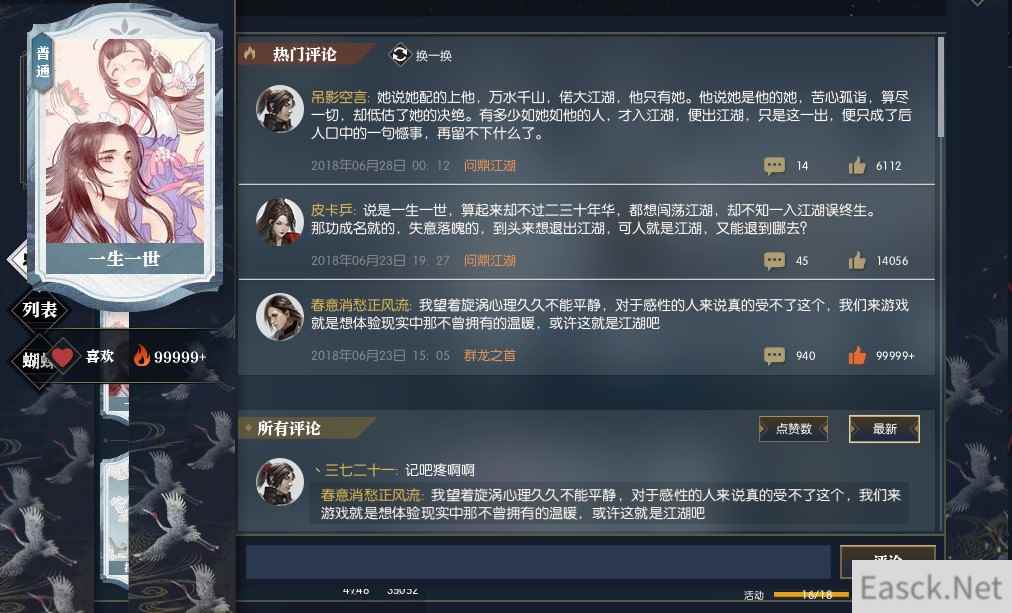Click the comment text input field

click(x=538, y=561)
